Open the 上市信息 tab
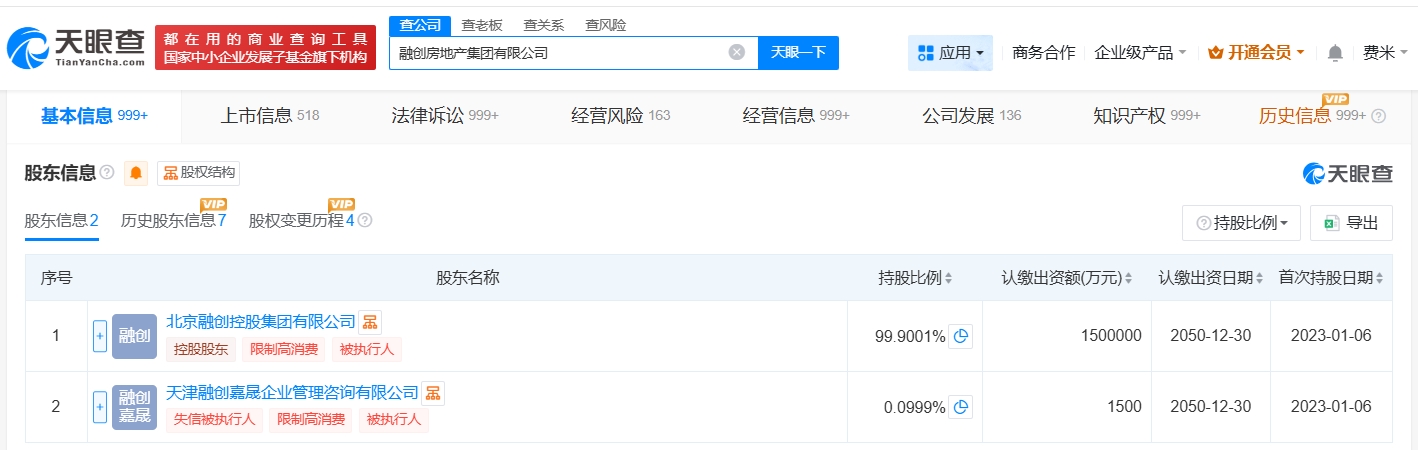Screen dimensions: 1418x450 coord(269,116)
